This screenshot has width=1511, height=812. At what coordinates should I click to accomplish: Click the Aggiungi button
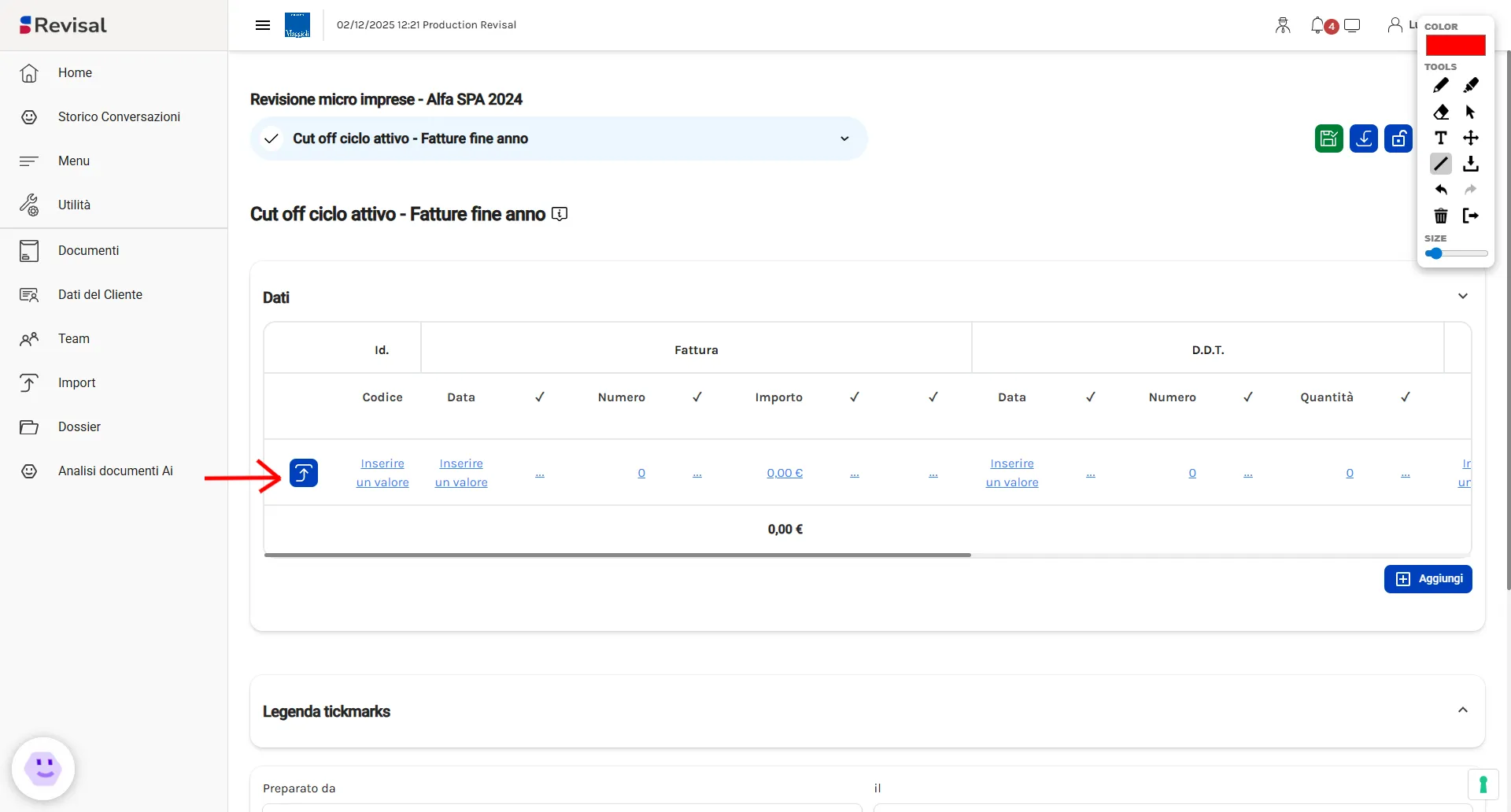[x=1428, y=579]
